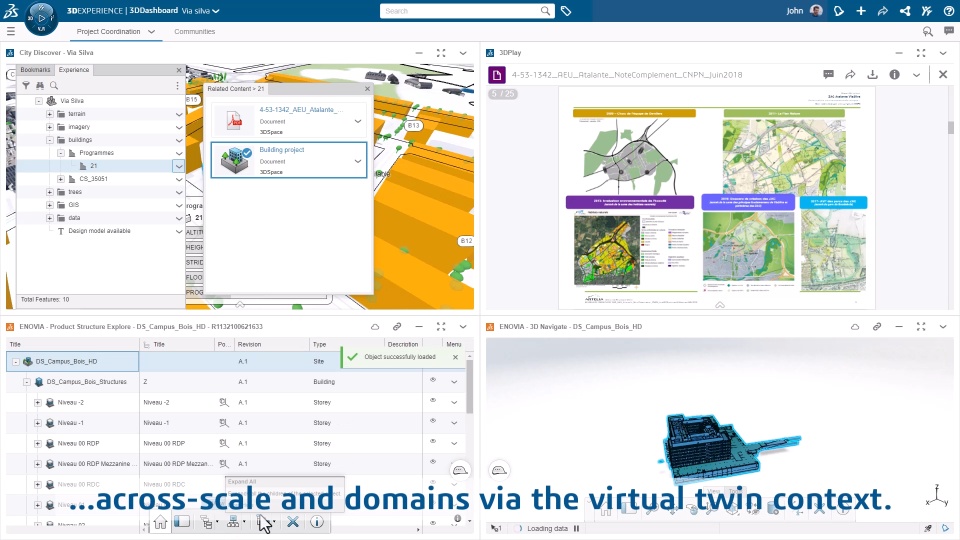Dismiss Object successfully loaded notification
Image resolution: width=960 pixels, height=540 pixels.
click(456, 357)
